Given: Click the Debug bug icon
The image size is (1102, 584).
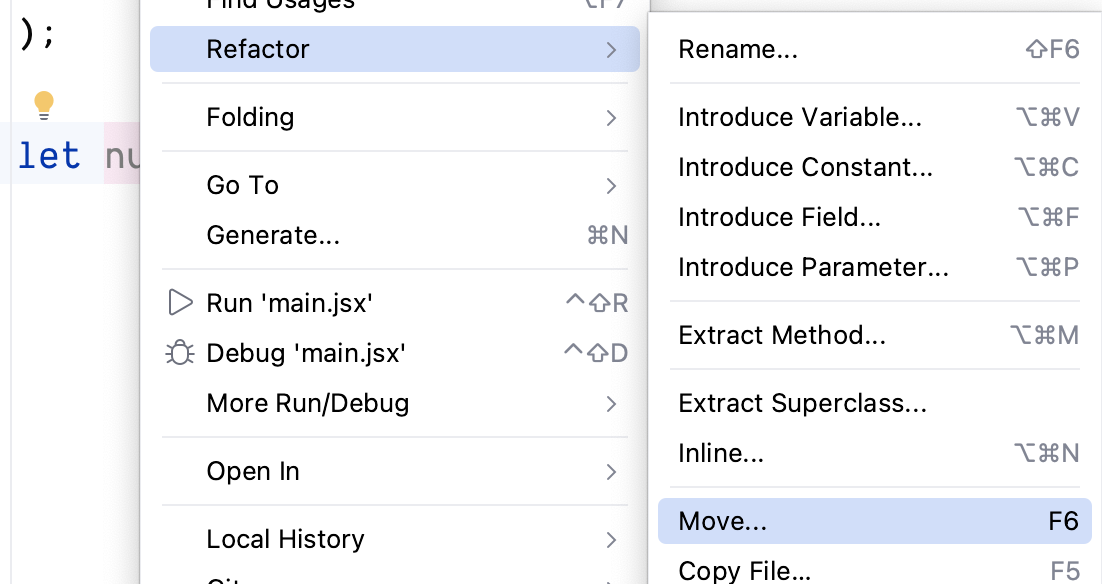Looking at the screenshot, I should click(x=180, y=353).
